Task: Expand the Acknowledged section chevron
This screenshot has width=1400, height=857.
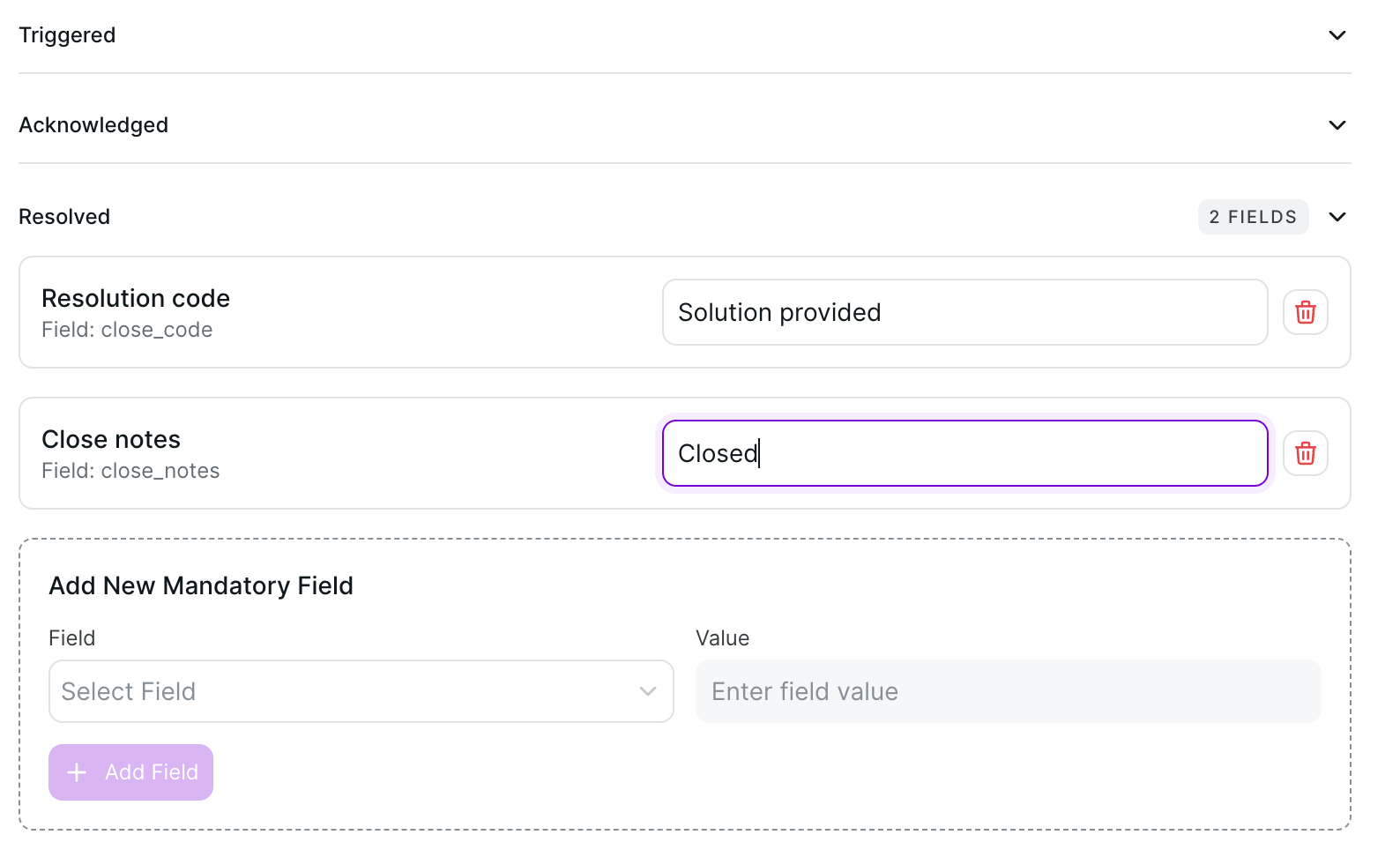Action: [1337, 125]
